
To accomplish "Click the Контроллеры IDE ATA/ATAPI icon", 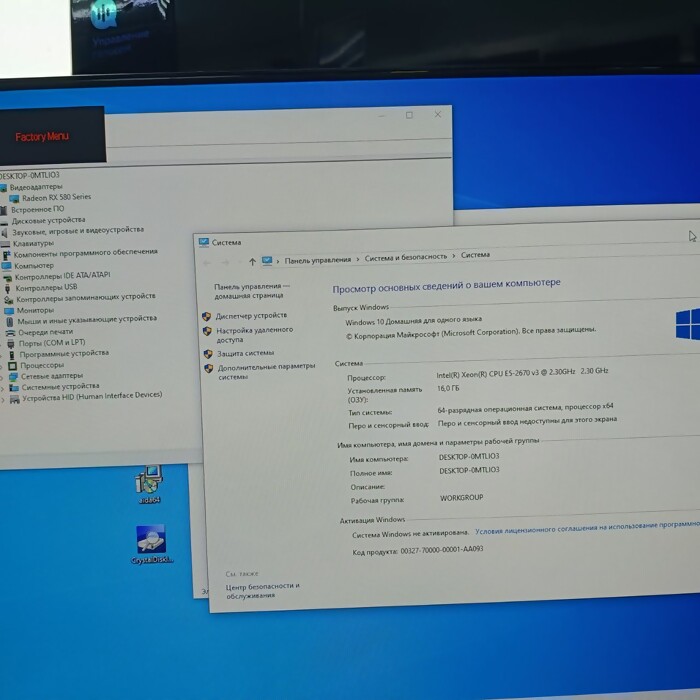I will click(x=8, y=278).
